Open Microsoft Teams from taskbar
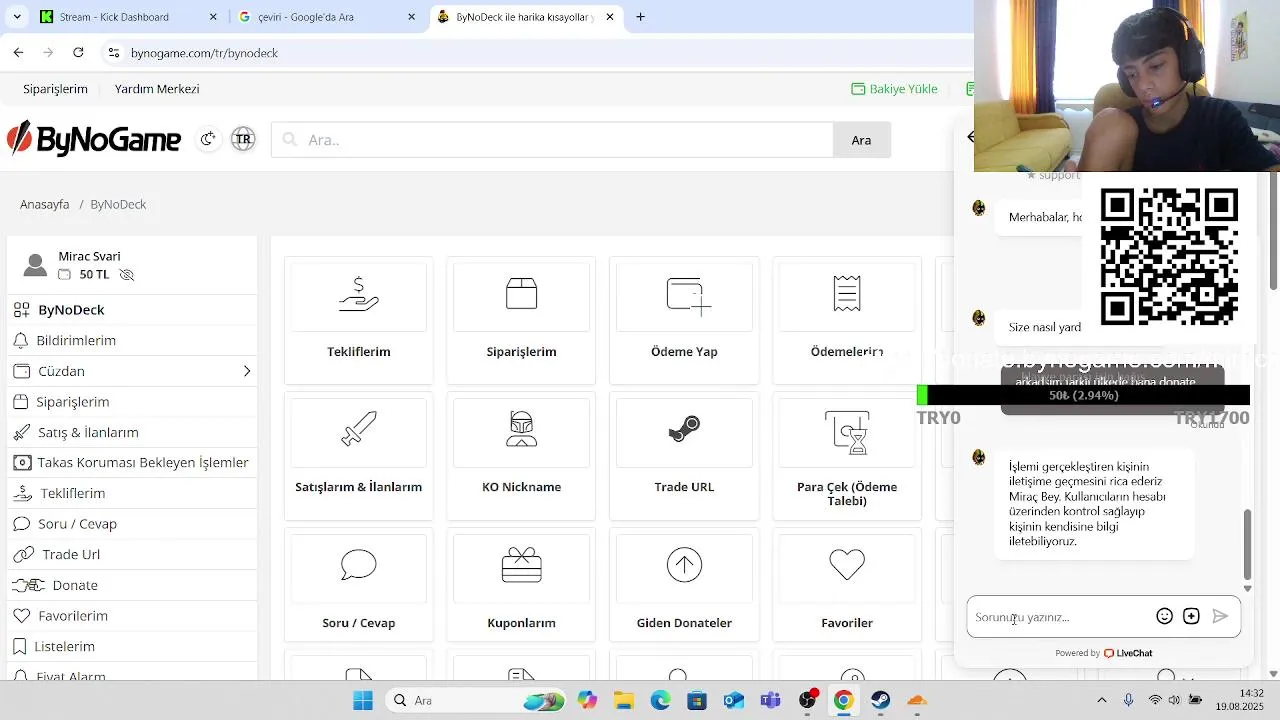The width and height of the screenshot is (1280, 720). click(x=770, y=700)
